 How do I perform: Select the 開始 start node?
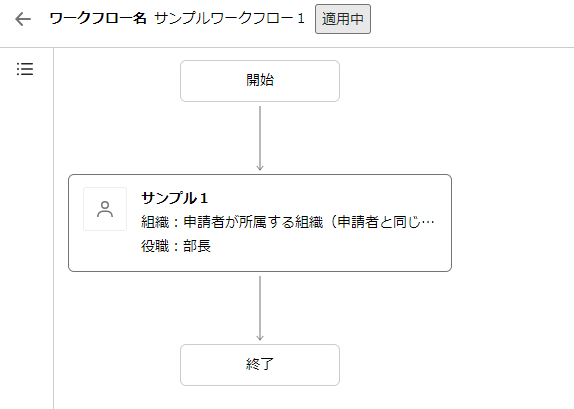click(x=260, y=81)
